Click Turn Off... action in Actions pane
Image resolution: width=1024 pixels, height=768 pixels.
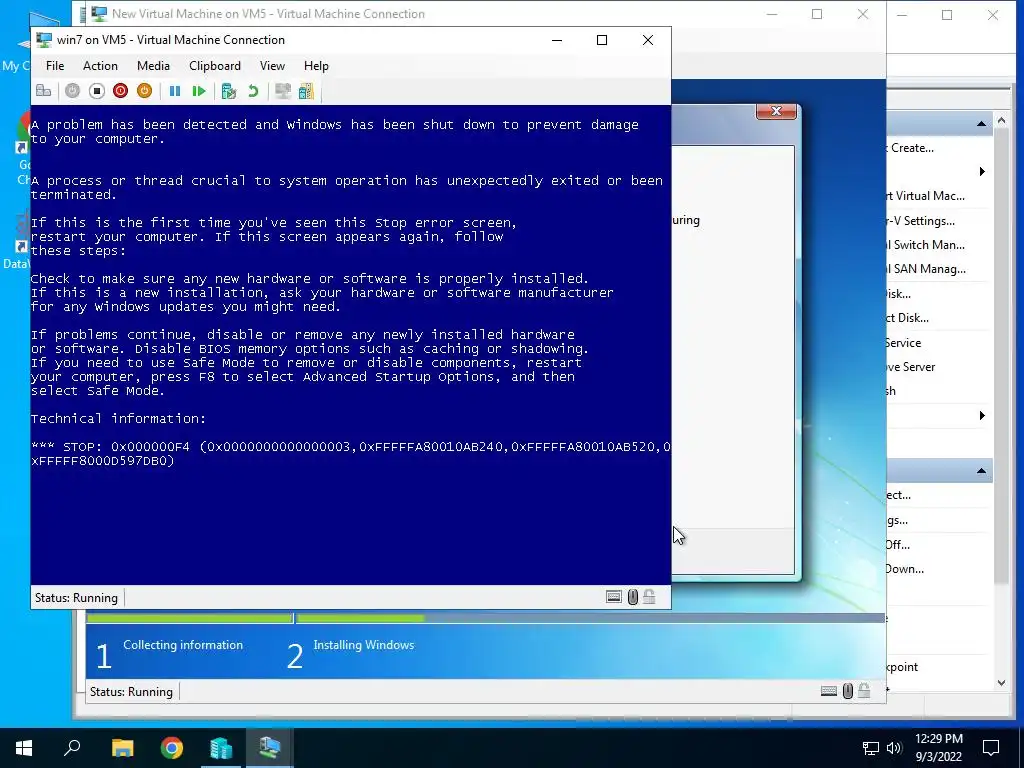pos(899,545)
